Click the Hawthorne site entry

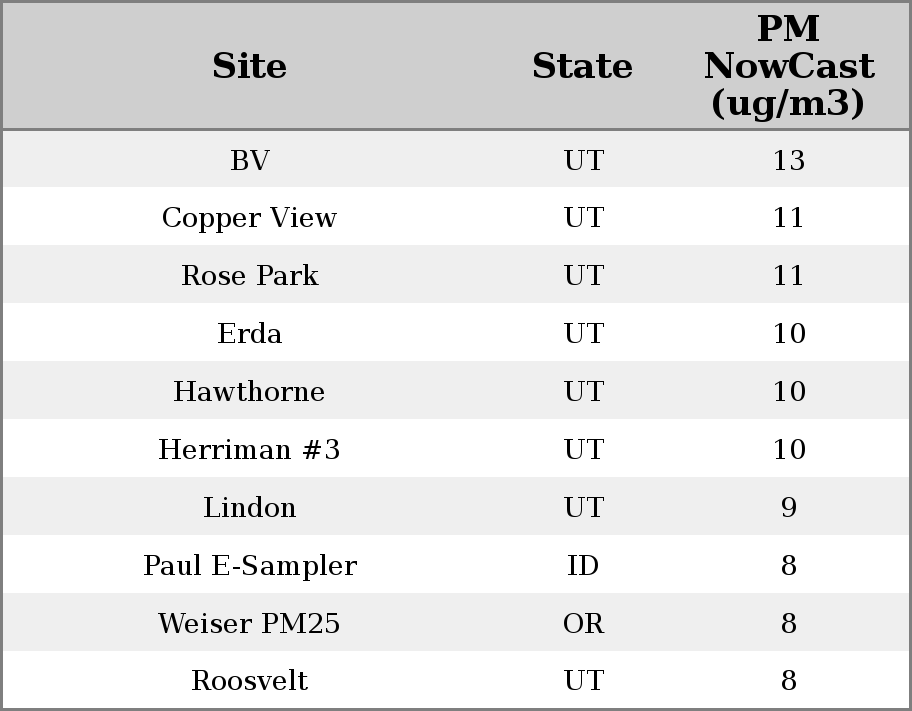tap(249, 392)
